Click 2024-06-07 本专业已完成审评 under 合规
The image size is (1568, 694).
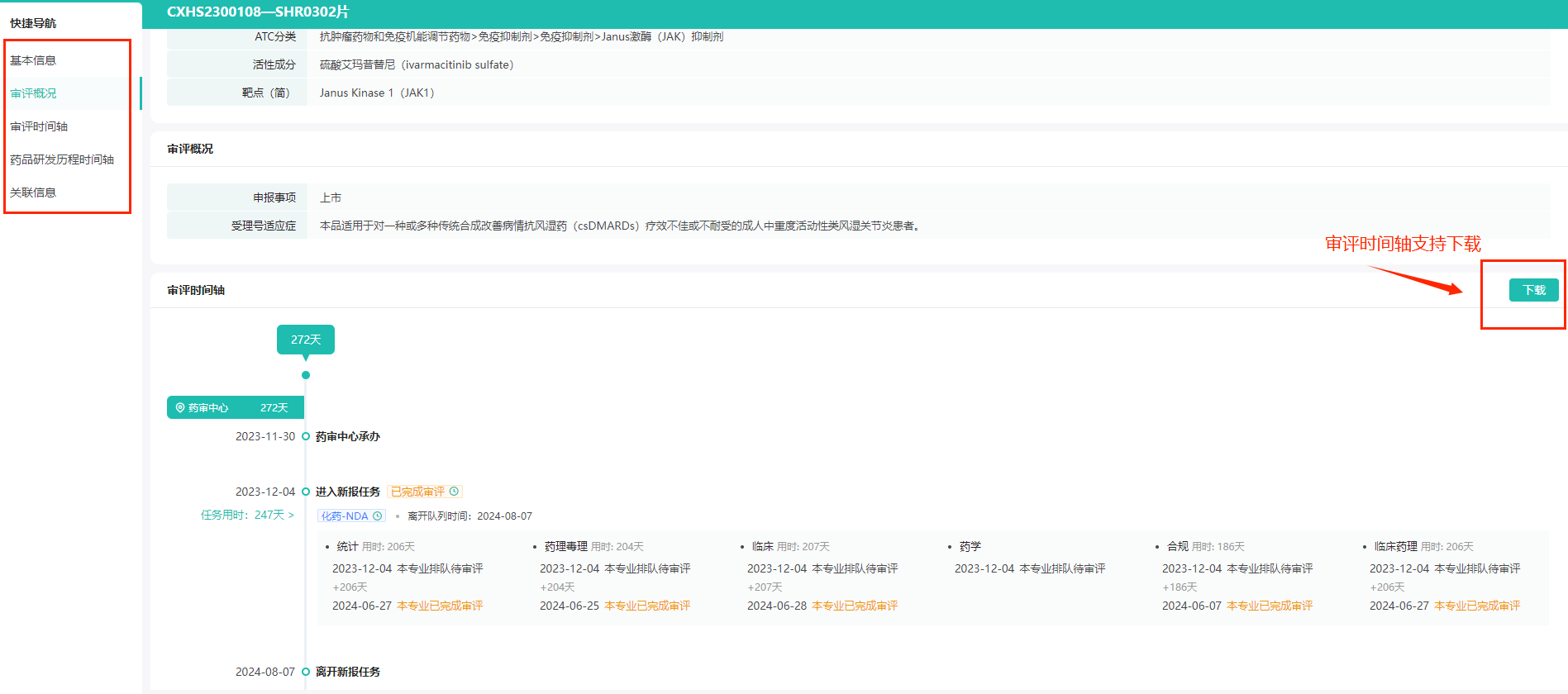pos(1237,606)
